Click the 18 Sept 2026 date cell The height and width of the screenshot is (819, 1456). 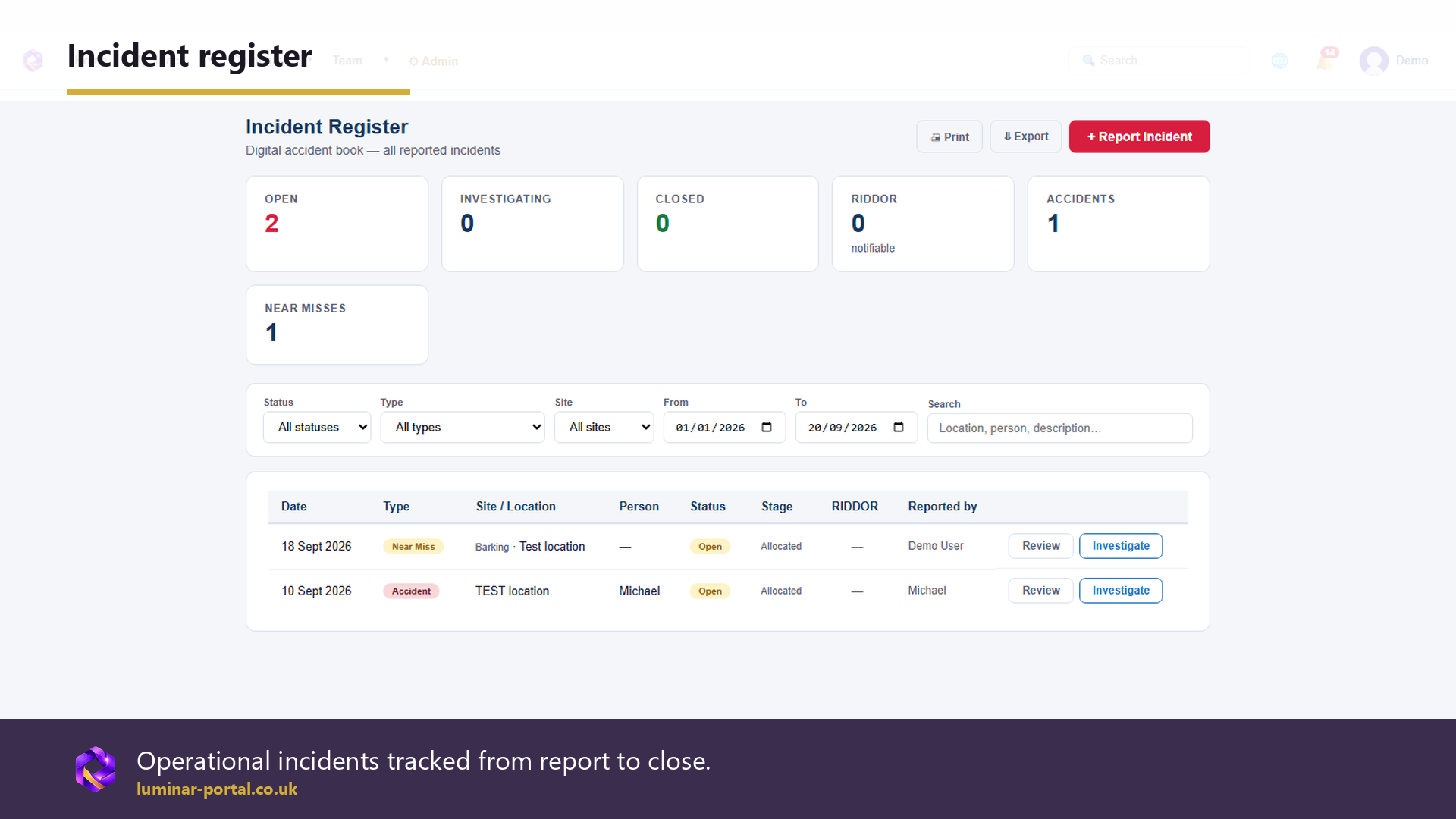316,547
